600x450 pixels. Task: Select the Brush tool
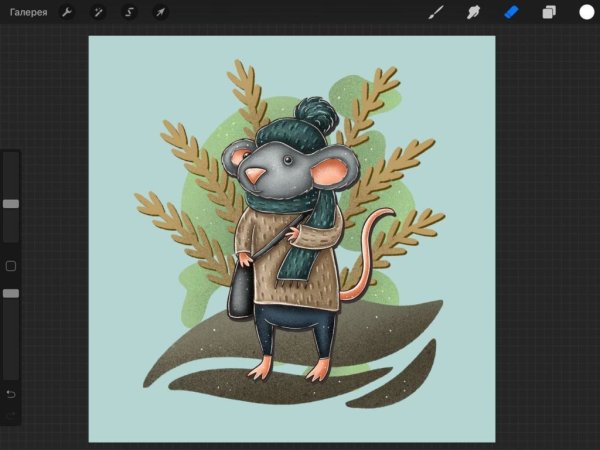click(x=435, y=13)
